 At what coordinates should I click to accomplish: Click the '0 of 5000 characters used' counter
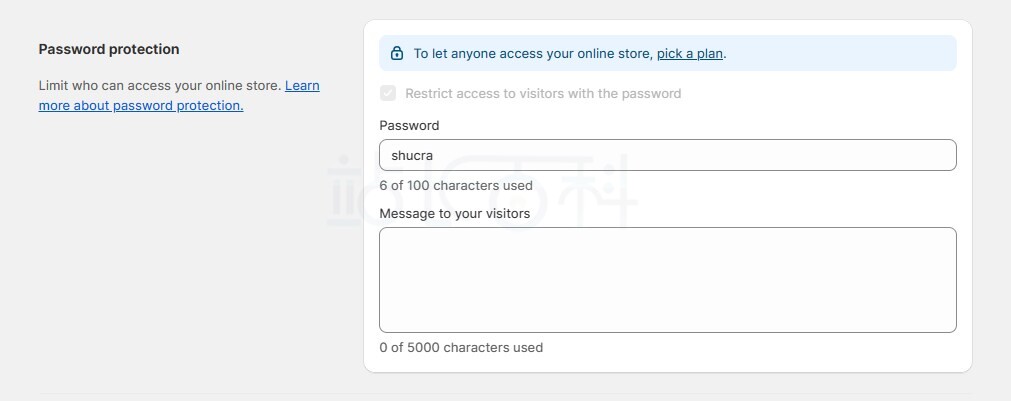[x=461, y=347]
